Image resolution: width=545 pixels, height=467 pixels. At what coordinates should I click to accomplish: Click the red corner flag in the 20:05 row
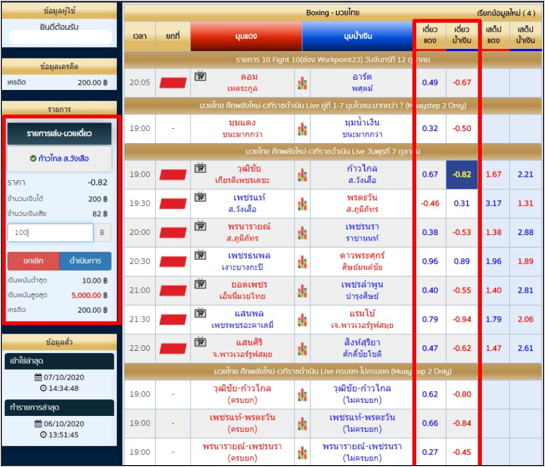coord(173,83)
